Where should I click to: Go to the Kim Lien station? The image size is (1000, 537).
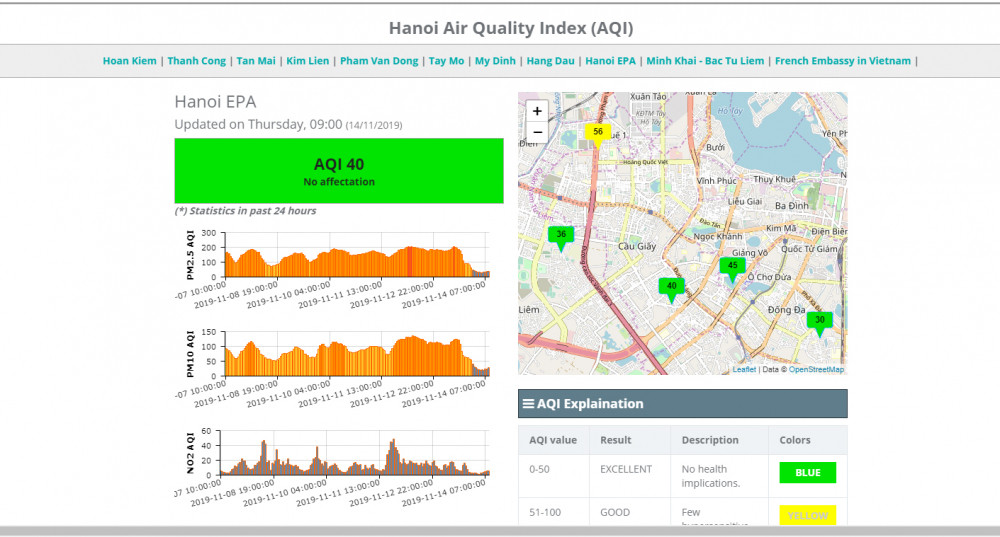tap(306, 61)
